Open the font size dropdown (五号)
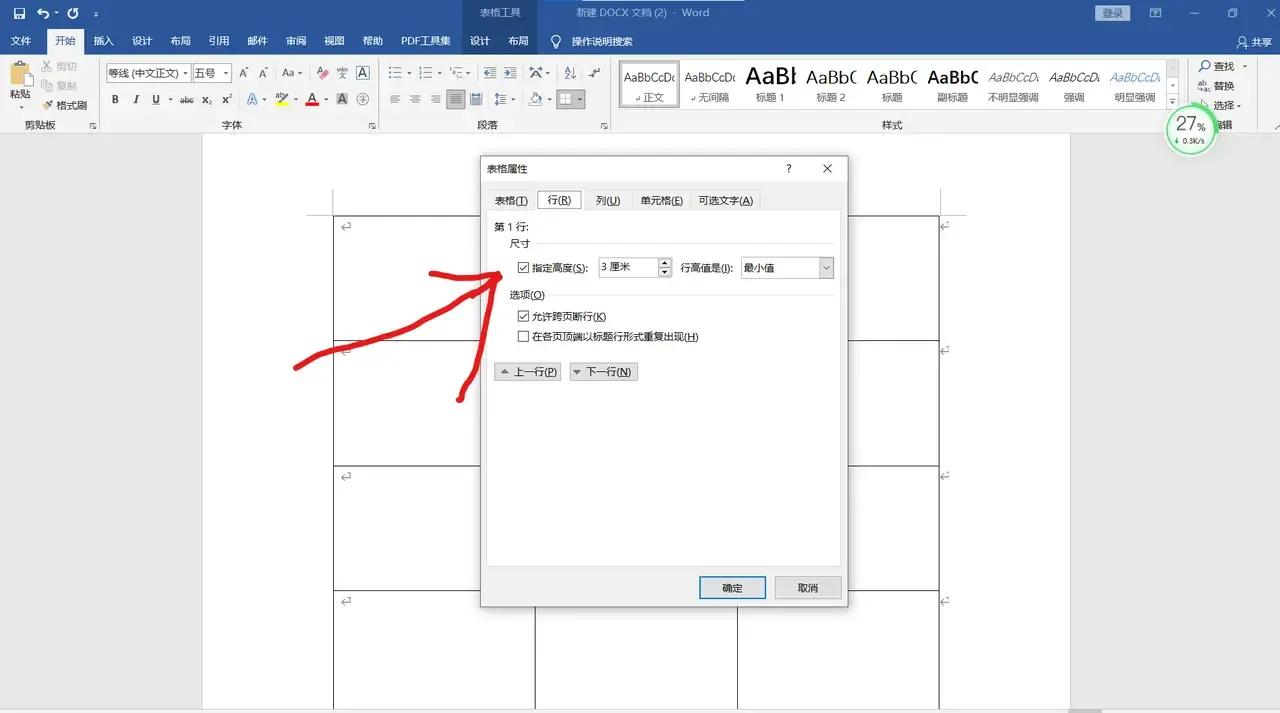The image size is (1280, 713). [x=227, y=73]
